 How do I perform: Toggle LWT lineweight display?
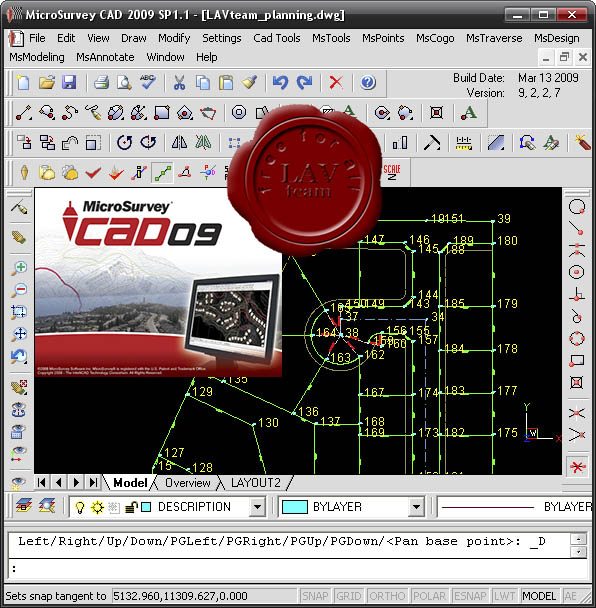pos(505,596)
